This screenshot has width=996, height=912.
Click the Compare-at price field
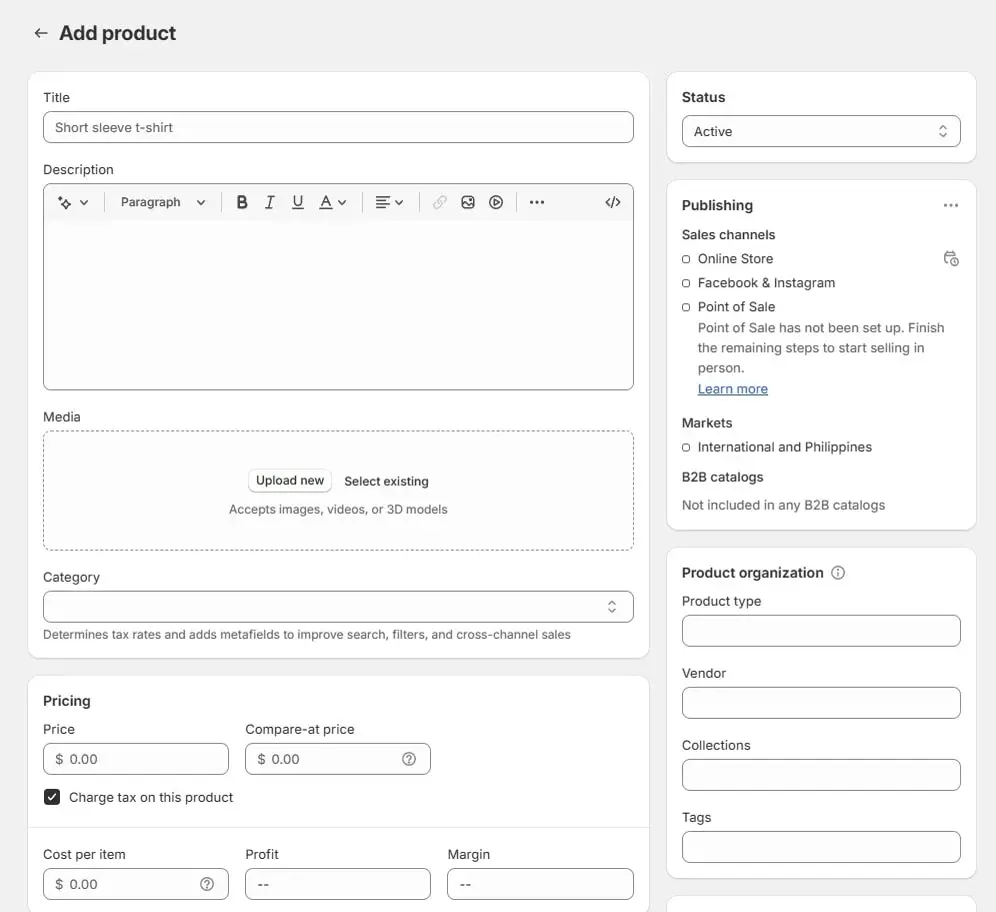click(x=338, y=759)
